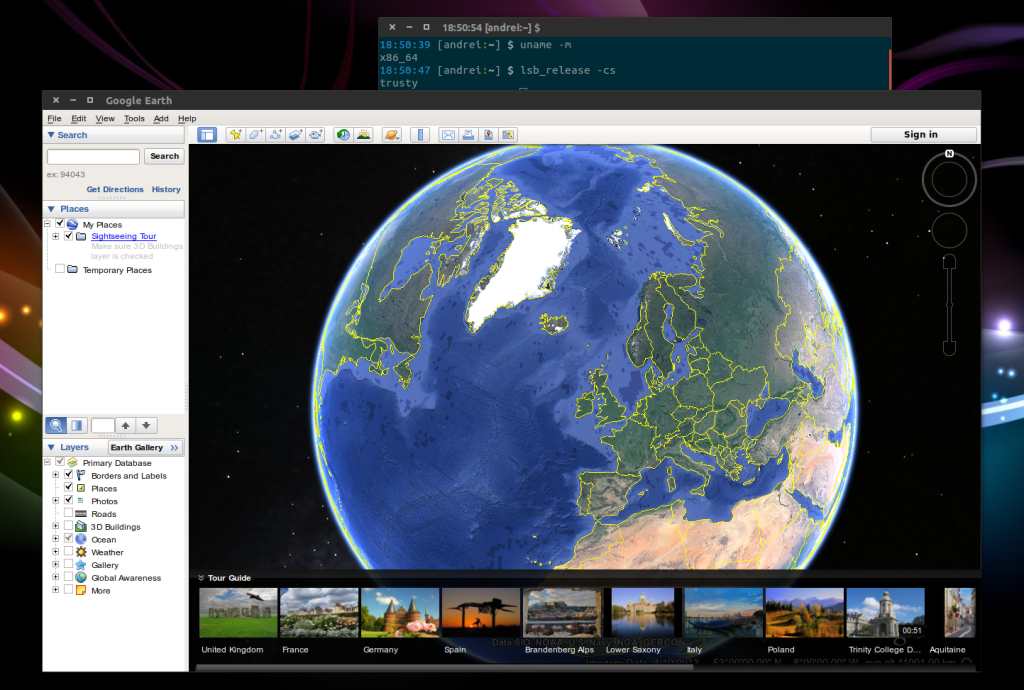Click the 3D Buildings layer icon

[x=81, y=526]
